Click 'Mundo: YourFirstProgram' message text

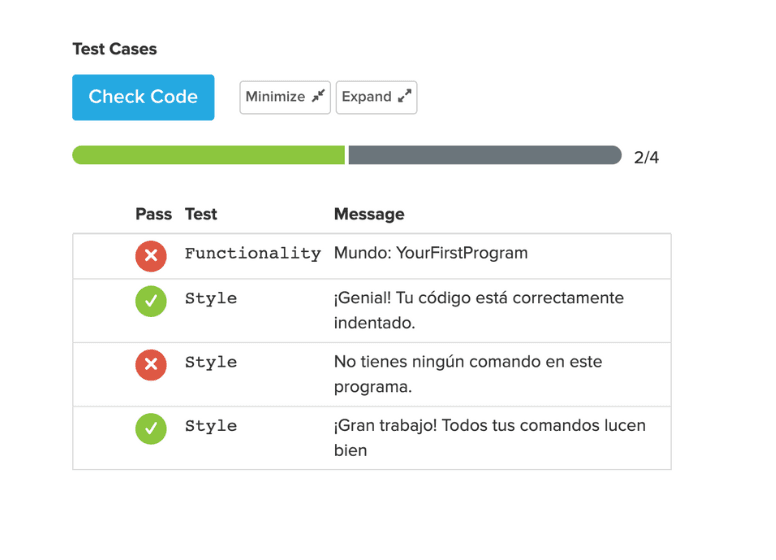click(430, 253)
